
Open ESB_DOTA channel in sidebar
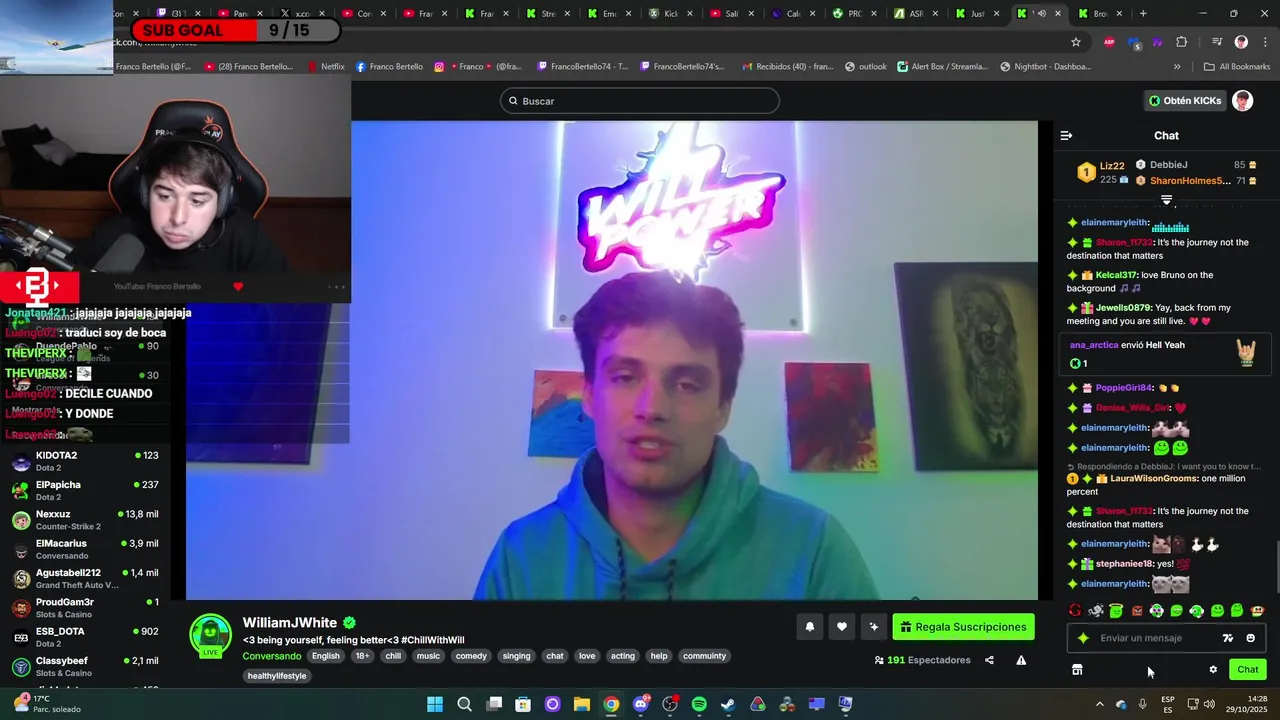[85, 637]
